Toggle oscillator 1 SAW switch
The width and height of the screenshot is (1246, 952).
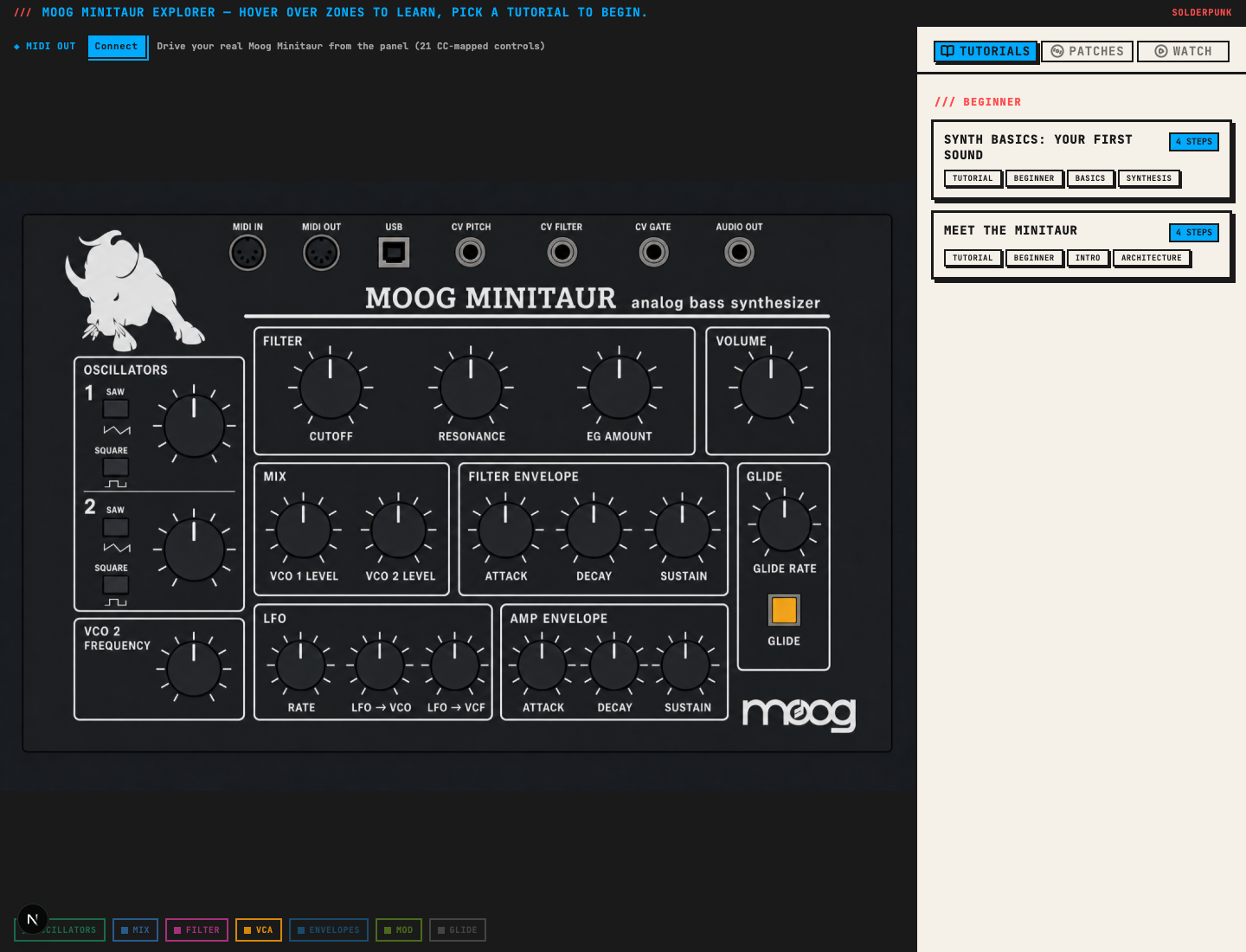click(116, 408)
